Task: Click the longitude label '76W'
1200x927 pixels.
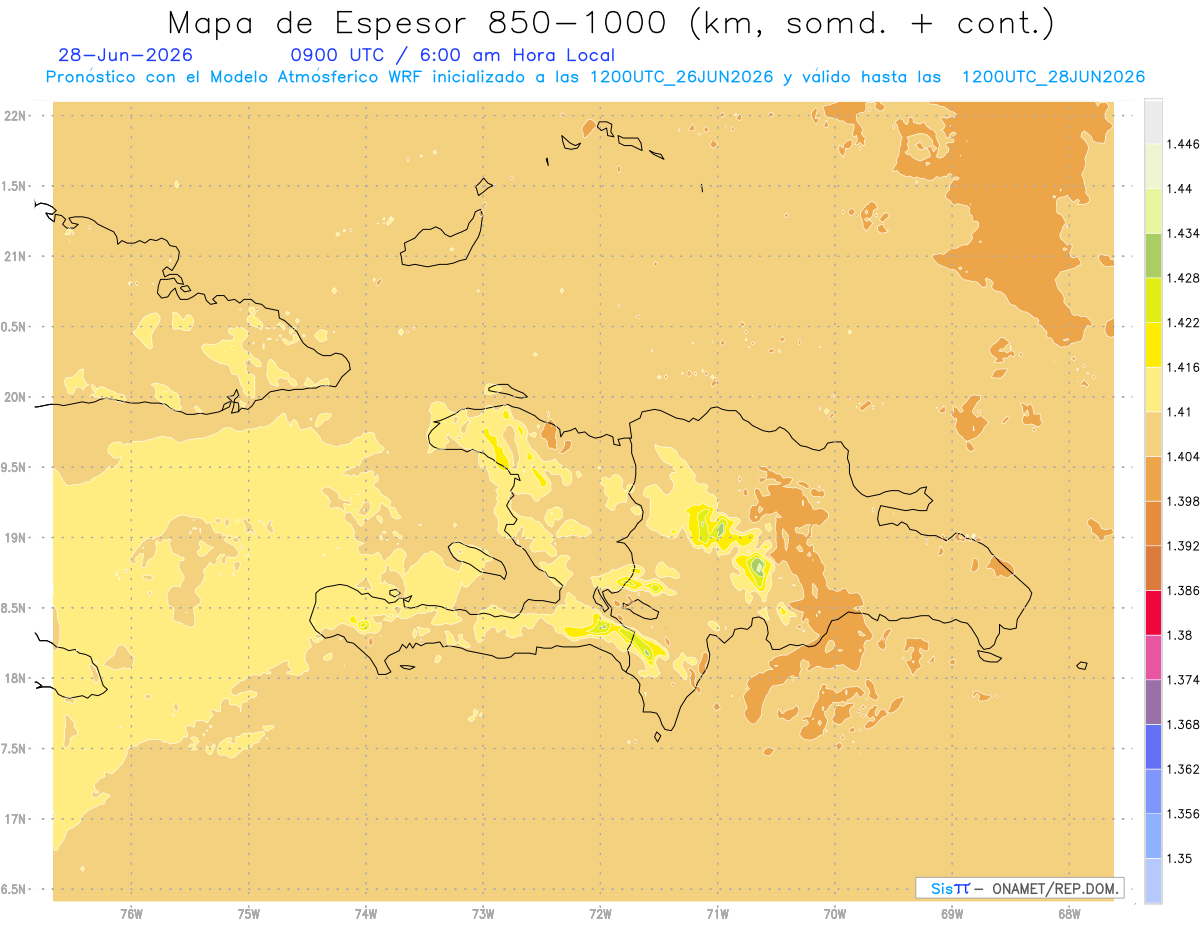Action: click(131, 913)
